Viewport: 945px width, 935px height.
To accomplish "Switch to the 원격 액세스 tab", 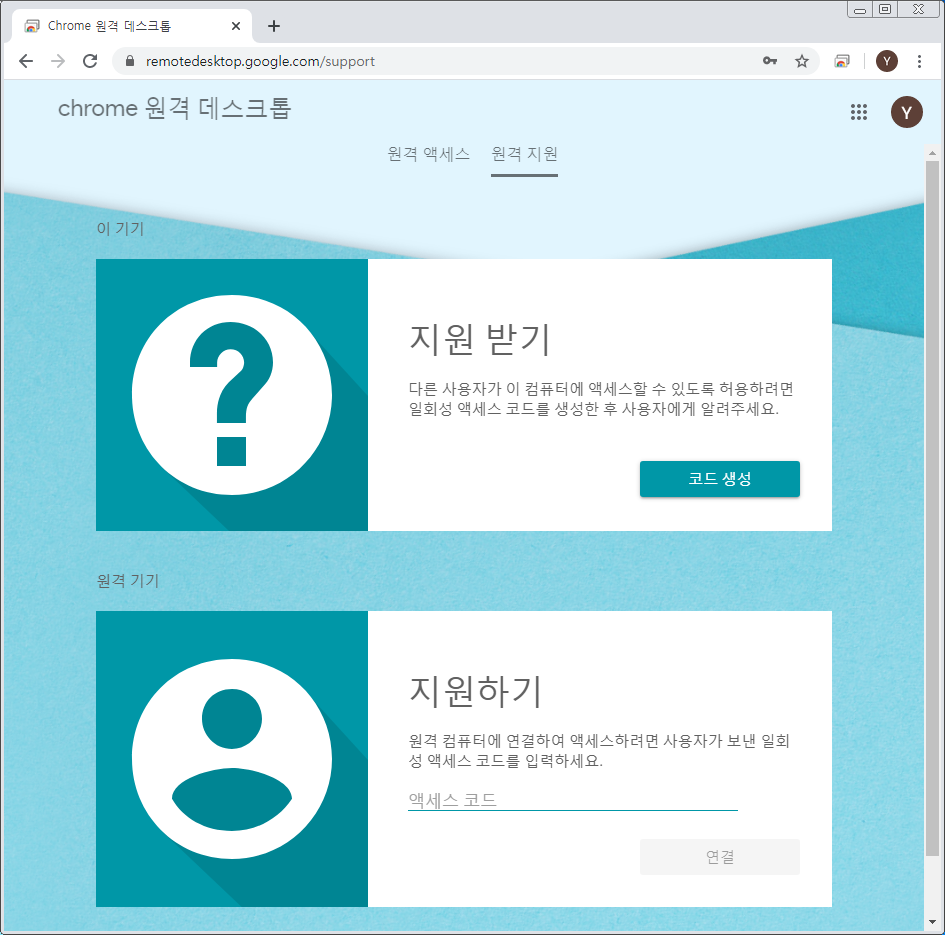I will (x=429, y=154).
